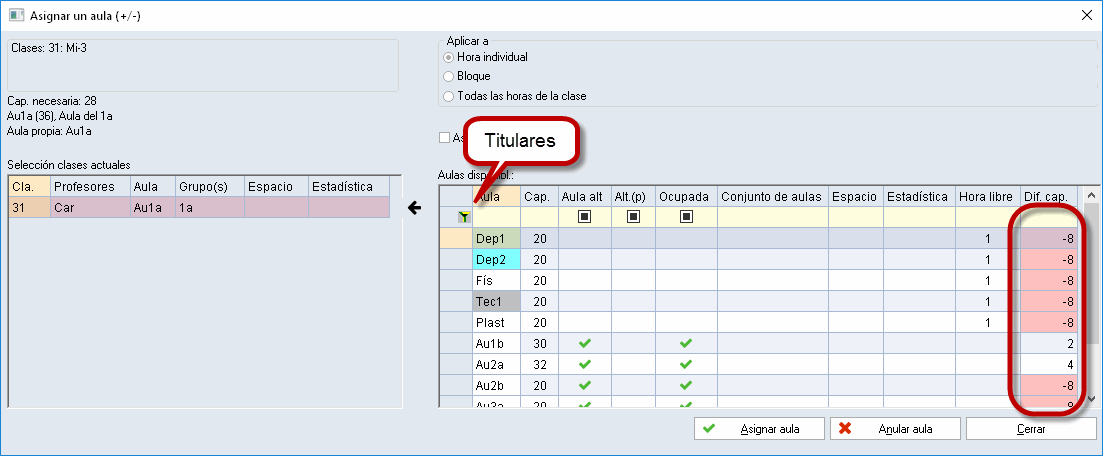The height and width of the screenshot is (456, 1103).
Task: Click the Clases: 31: Mi-3 text box
Action: 203,65
